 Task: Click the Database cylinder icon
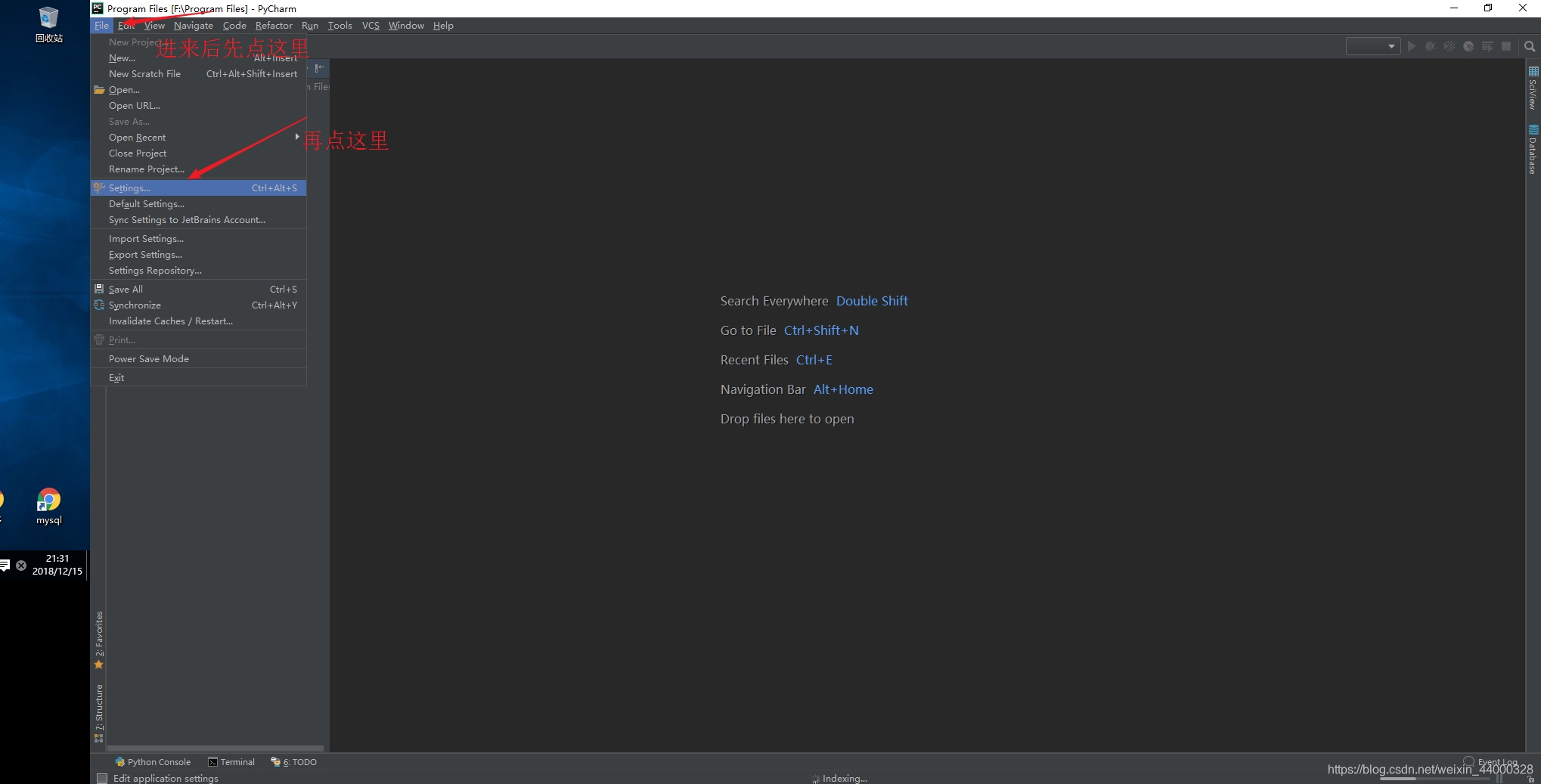(1533, 130)
